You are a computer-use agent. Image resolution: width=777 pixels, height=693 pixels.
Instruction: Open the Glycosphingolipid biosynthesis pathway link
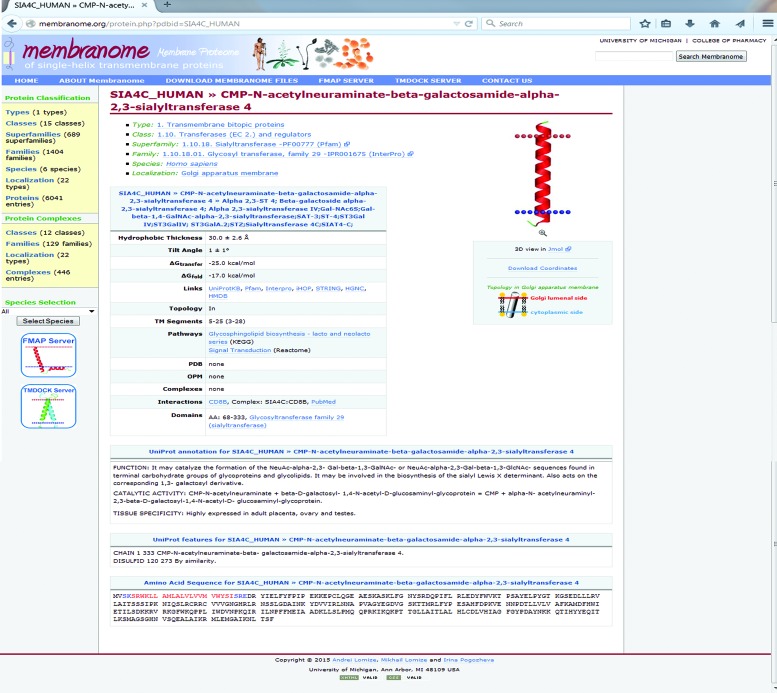[289, 338]
